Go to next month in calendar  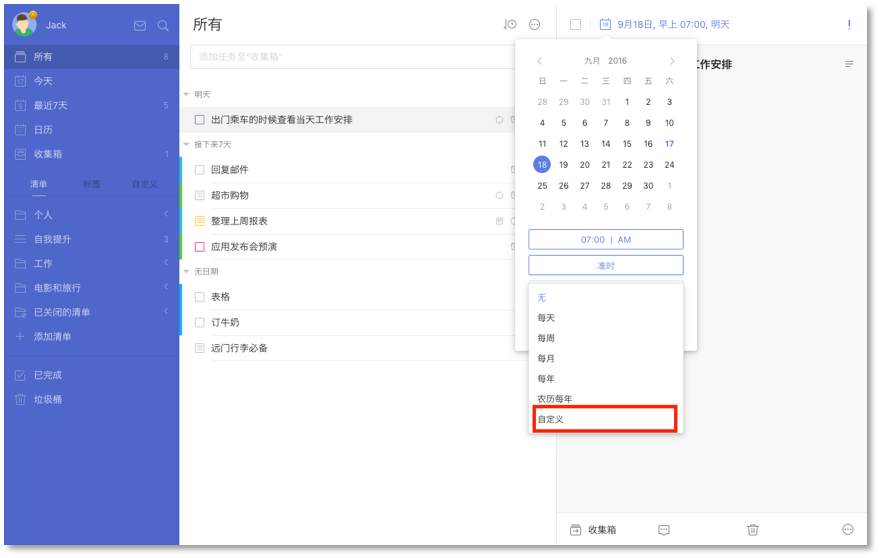[672, 61]
